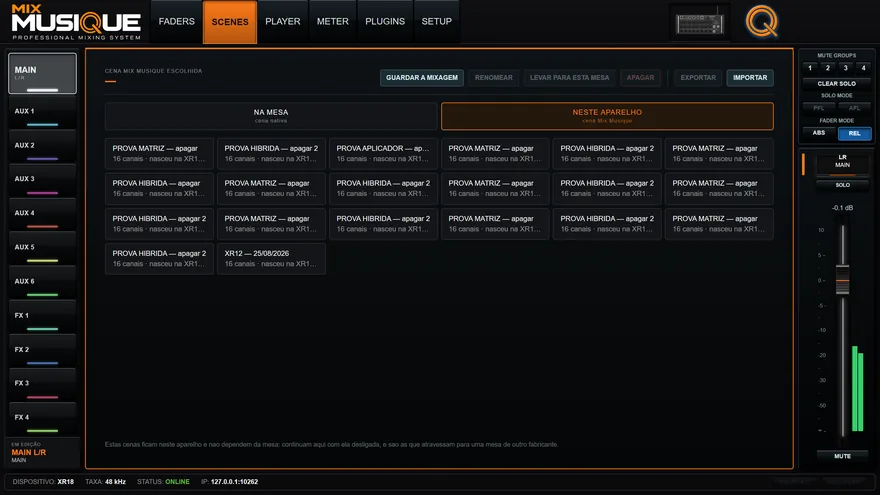Click the Importar button

[750, 77]
